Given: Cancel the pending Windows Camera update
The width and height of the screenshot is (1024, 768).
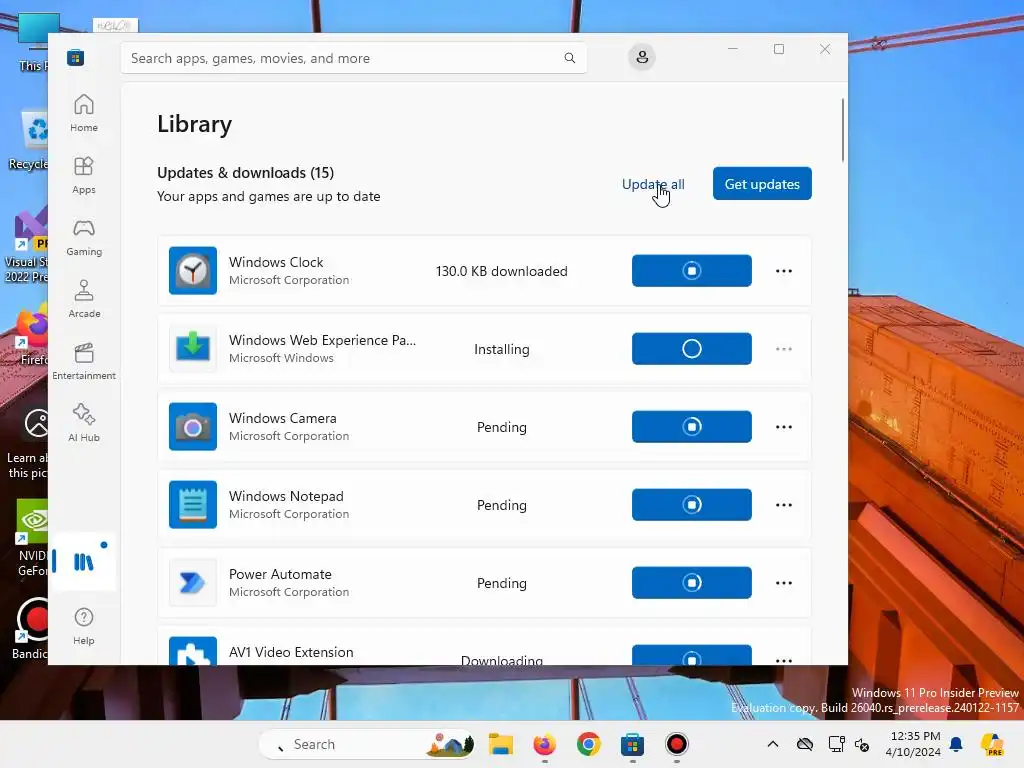Looking at the screenshot, I should (x=692, y=426).
